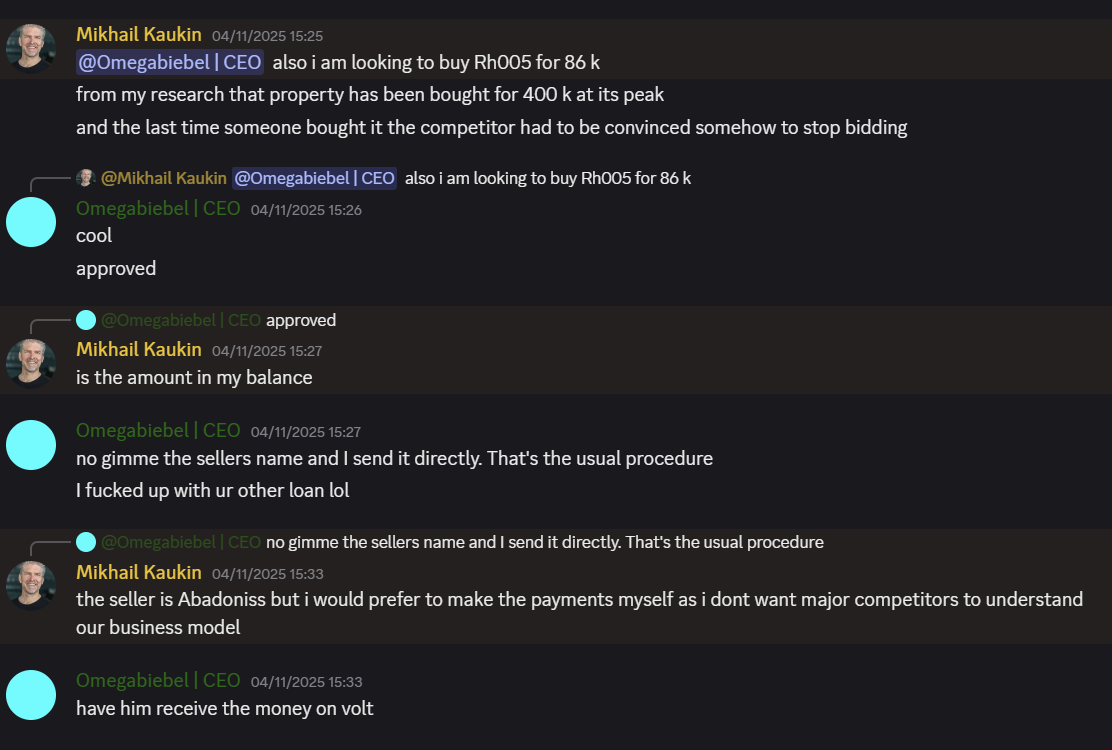This screenshot has width=1112, height=750.
Task: Jump to the original "approved" message via the reply preview
Action: 301,320
